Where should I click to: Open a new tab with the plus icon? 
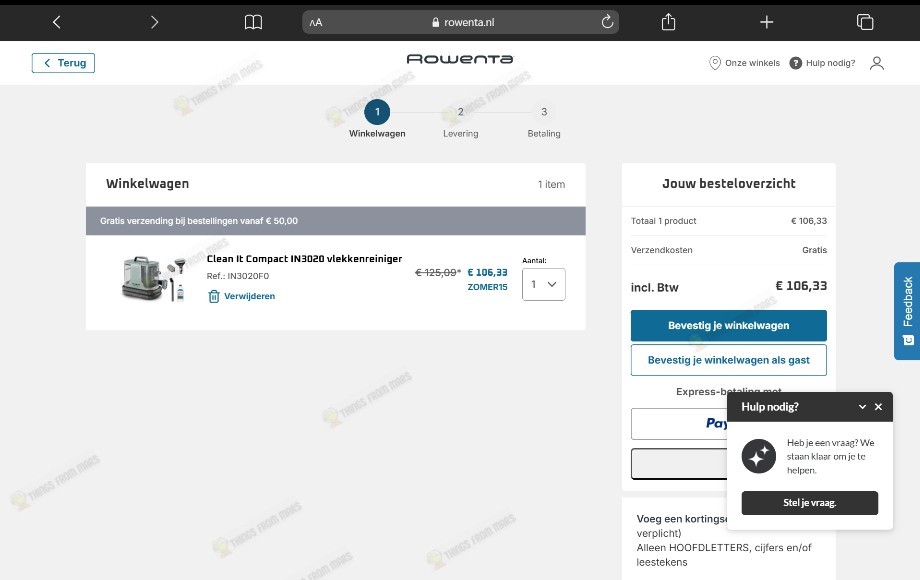[x=766, y=22]
